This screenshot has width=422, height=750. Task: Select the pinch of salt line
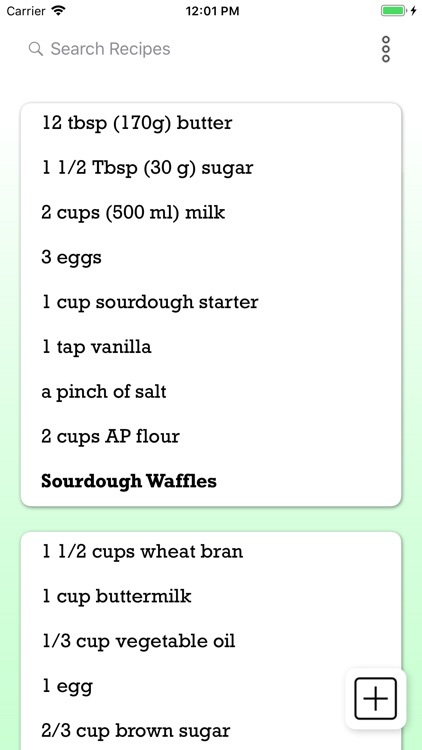[x=104, y=392]
